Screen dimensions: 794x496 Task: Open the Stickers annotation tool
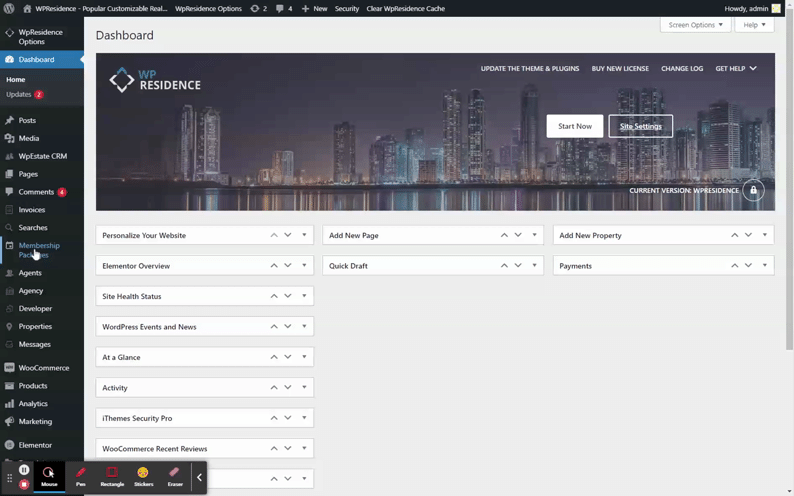click(x=143, y=476)
